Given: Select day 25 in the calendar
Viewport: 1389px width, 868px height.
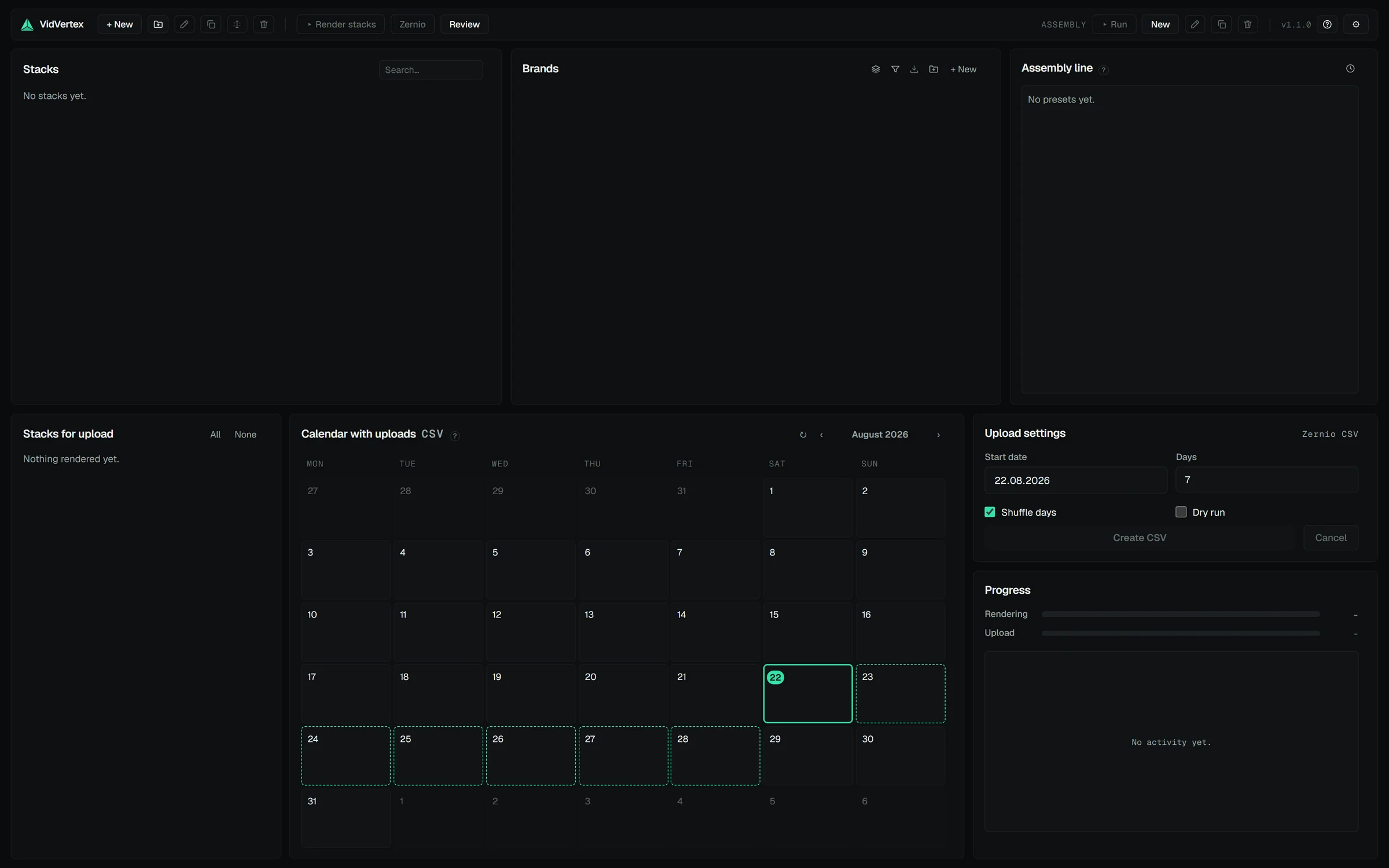Looking at the screenshot, I should click(438, 756).
